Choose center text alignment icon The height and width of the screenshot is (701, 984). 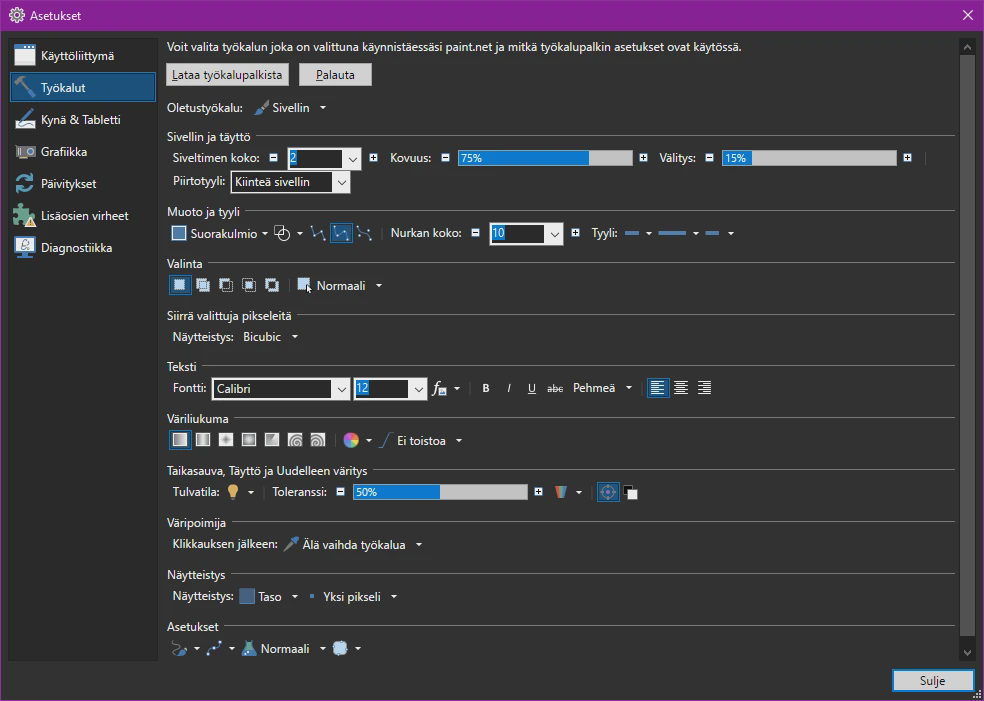[681, 388]
